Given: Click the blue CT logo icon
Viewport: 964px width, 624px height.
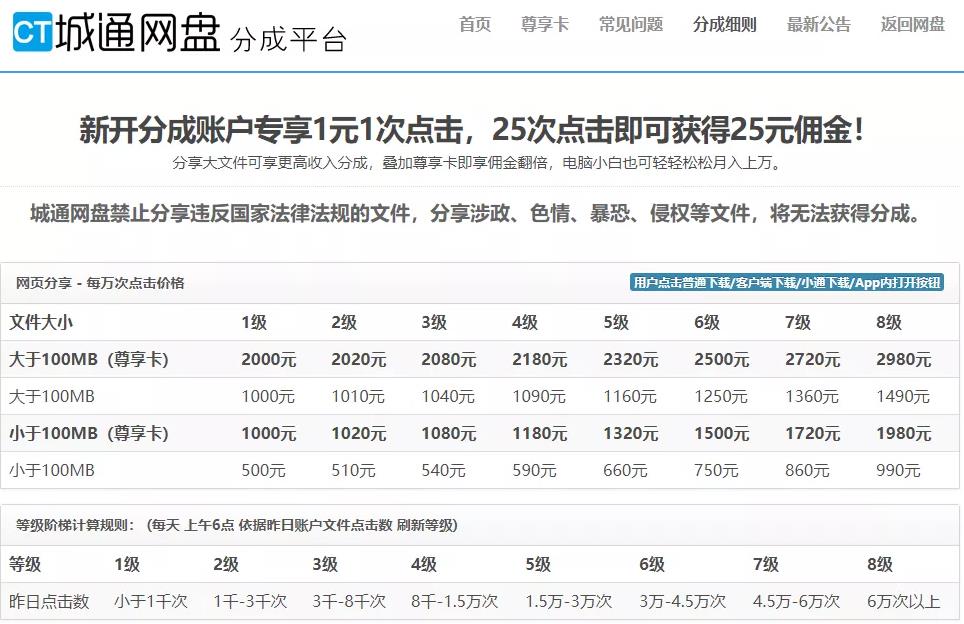Looking at the screenshot, I should 33,31.
